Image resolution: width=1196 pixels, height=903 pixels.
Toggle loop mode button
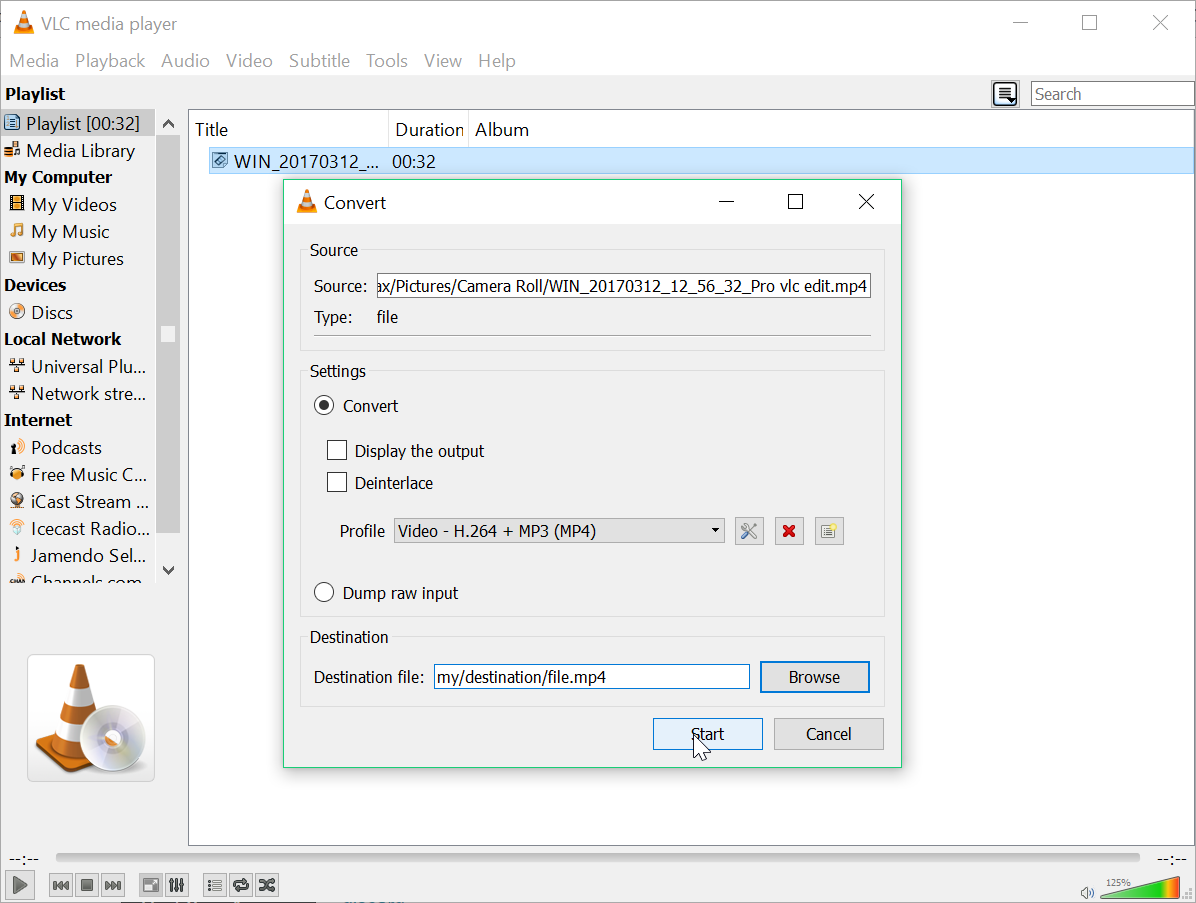point(241,885)
